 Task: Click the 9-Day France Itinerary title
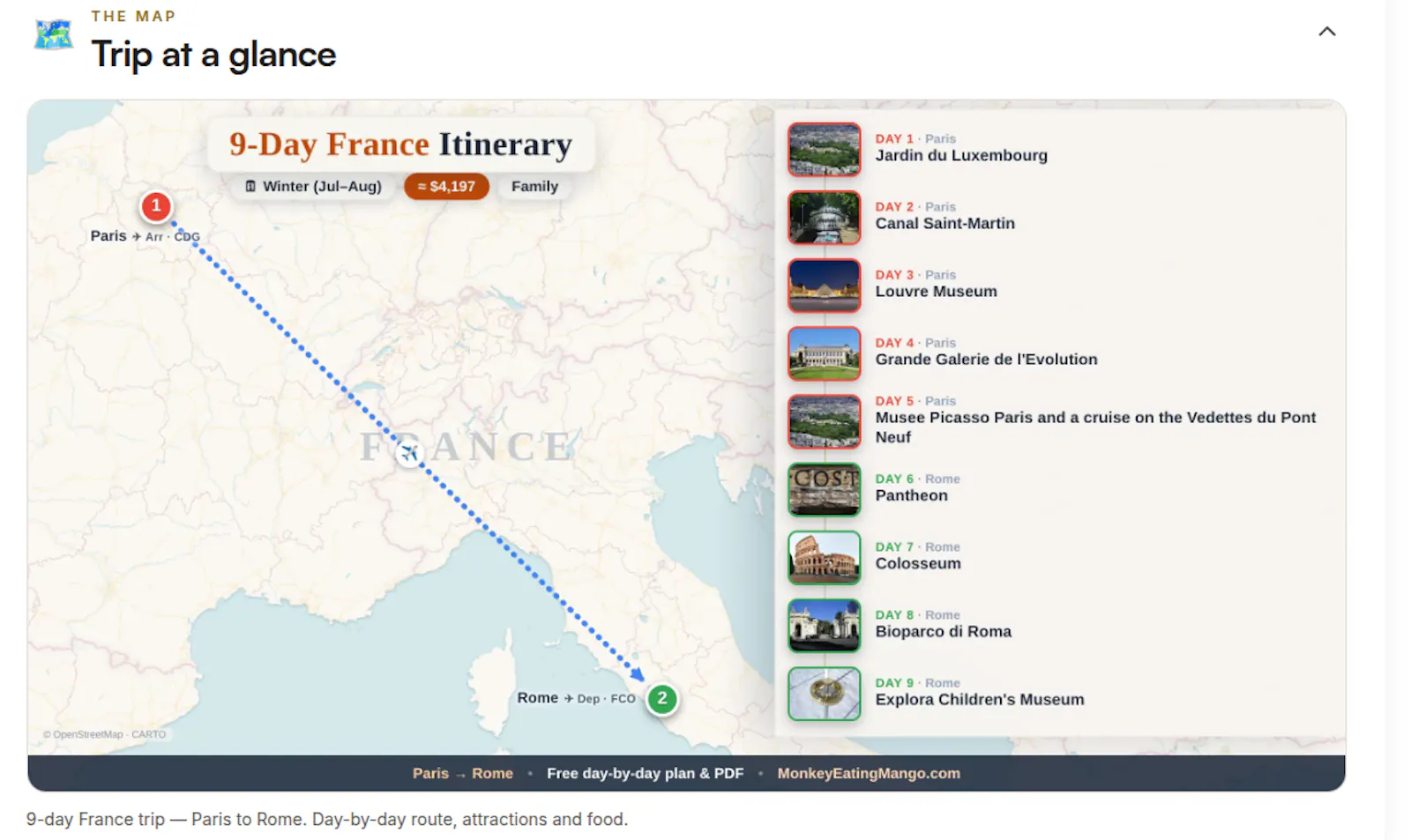point(400,144)
